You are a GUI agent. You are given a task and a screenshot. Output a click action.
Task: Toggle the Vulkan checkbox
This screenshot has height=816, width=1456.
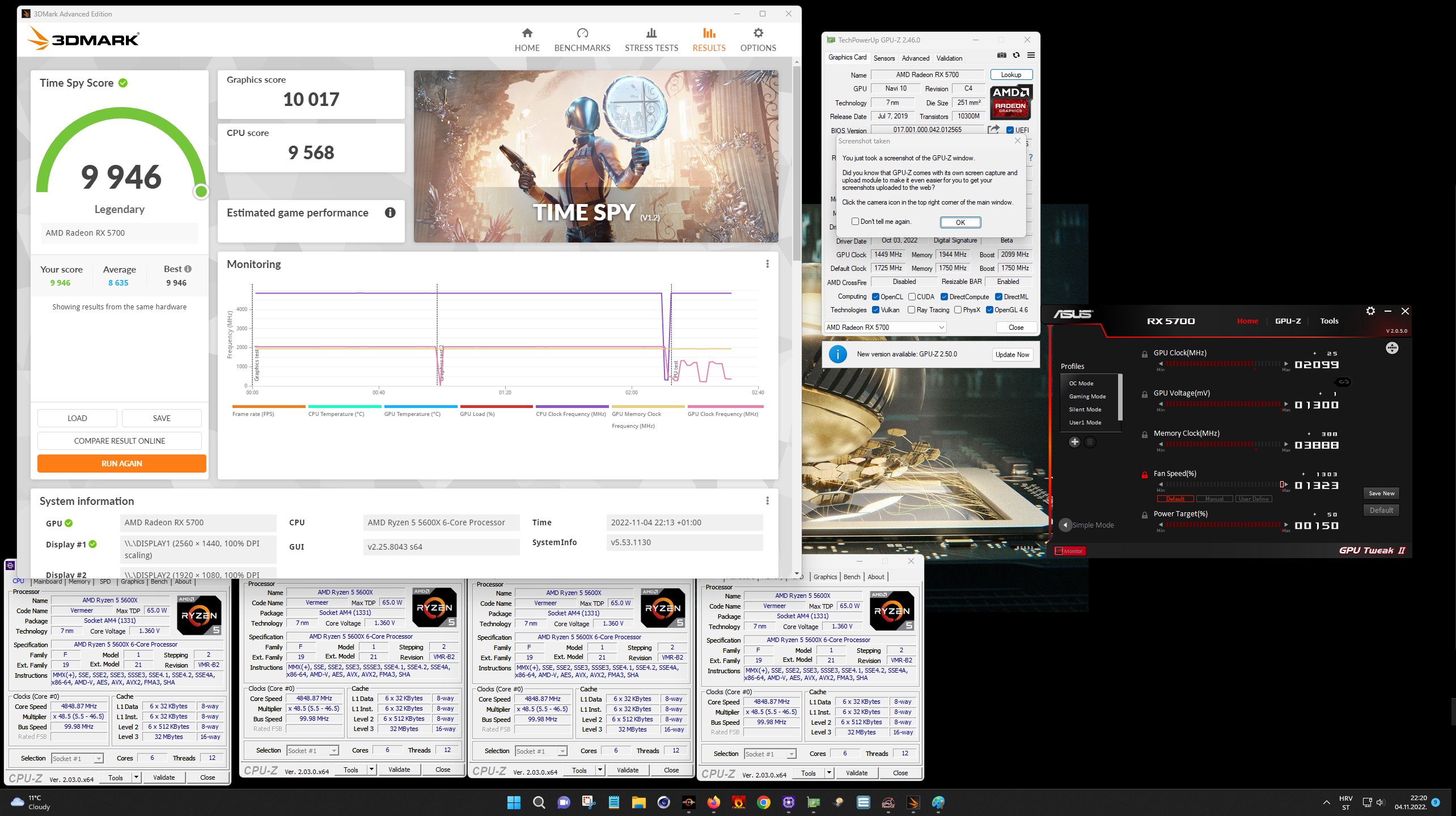[875, 310]
